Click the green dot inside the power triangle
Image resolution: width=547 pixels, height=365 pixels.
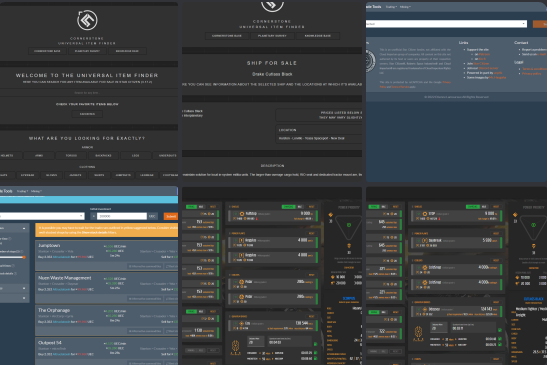pos(349,225)
